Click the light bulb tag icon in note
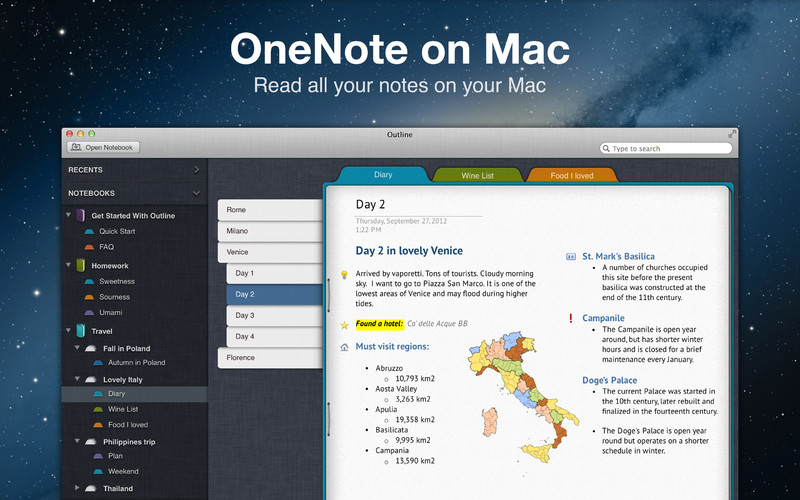800x500 pixels. [344, 274]
